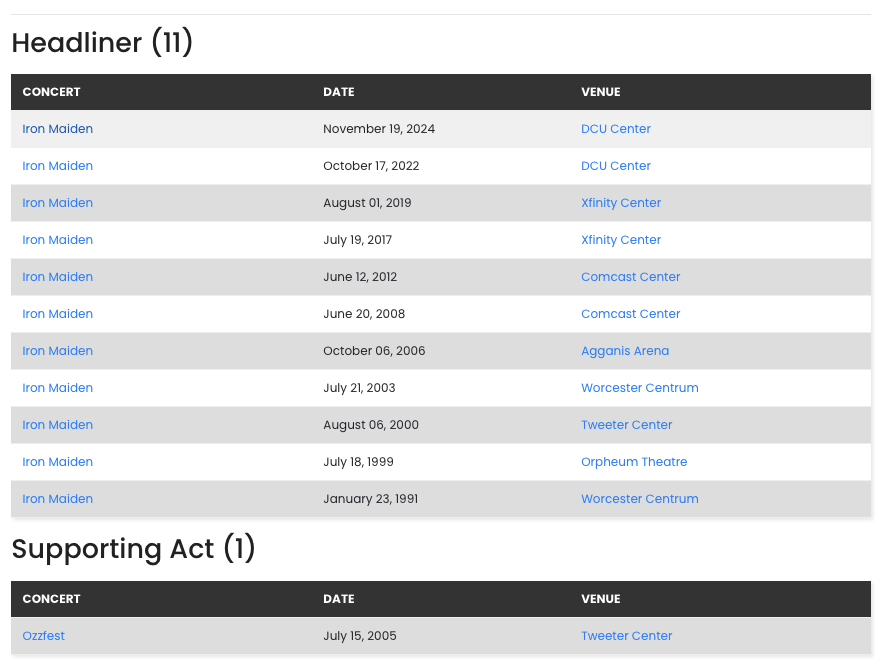Open Iron Maiden concert from August 06, 2000

click(x=58, y=425)
